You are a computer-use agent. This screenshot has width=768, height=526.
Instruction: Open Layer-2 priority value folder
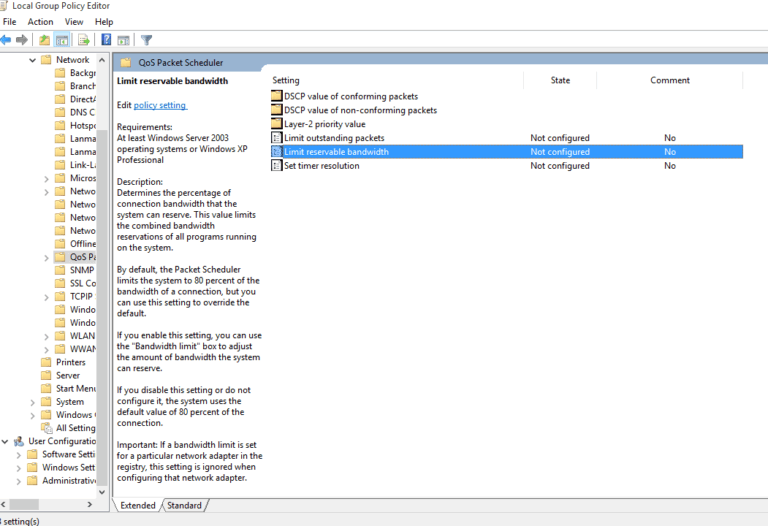pyautogui.click(x=325, y=124)
